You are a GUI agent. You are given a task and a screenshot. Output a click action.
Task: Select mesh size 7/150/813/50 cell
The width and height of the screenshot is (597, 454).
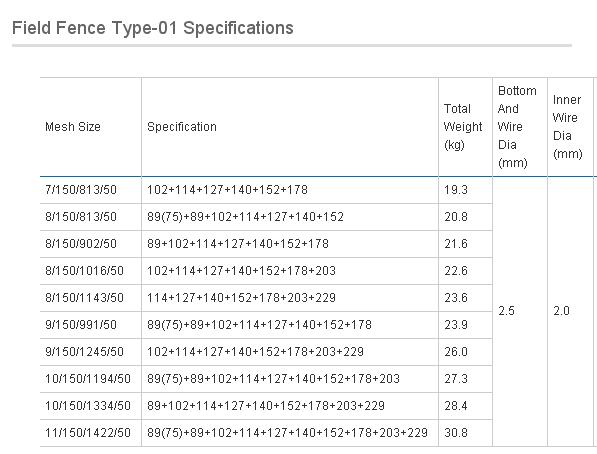pyautogui.click(x=91, y=190)
